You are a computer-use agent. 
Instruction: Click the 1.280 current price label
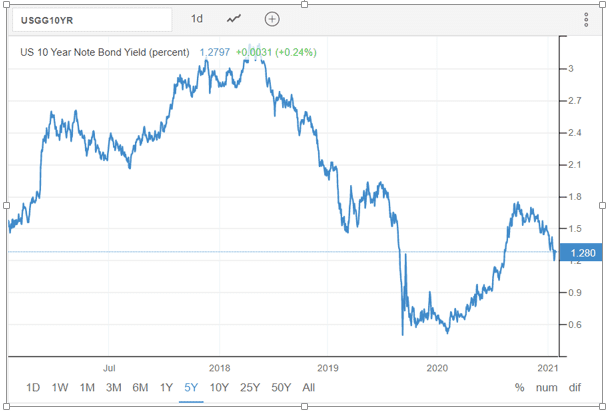580,253
